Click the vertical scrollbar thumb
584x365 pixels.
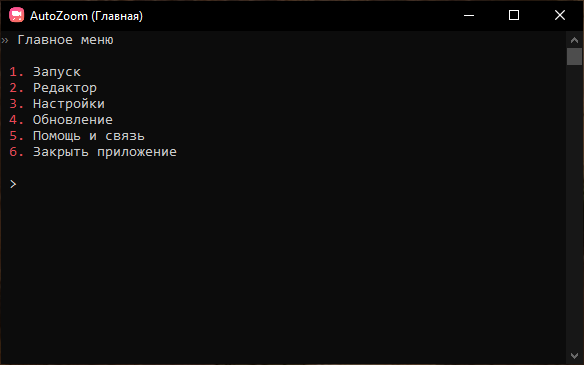coord(574,56)
